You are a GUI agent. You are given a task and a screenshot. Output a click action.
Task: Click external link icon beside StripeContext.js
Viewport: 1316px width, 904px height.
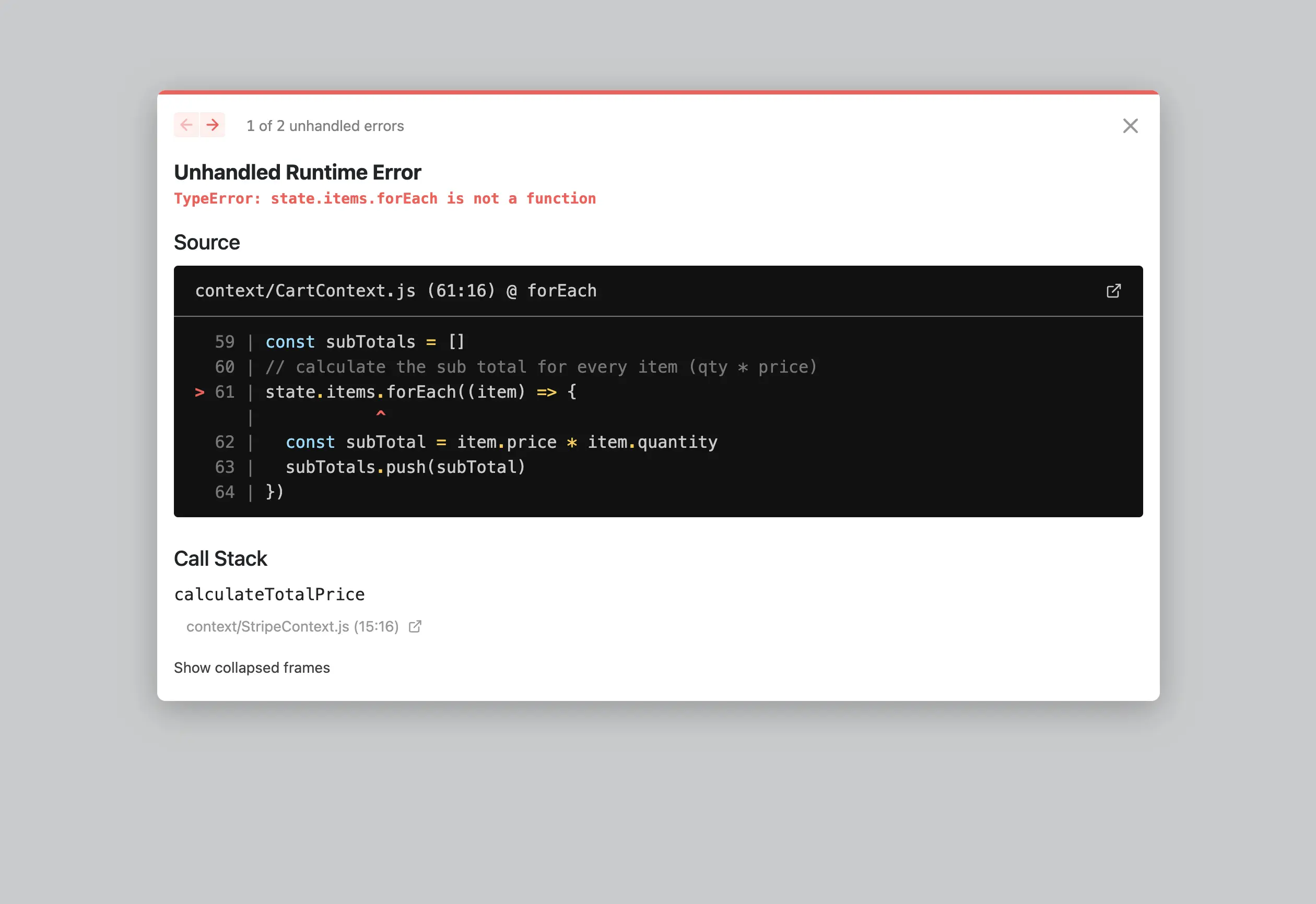point(415,626)
